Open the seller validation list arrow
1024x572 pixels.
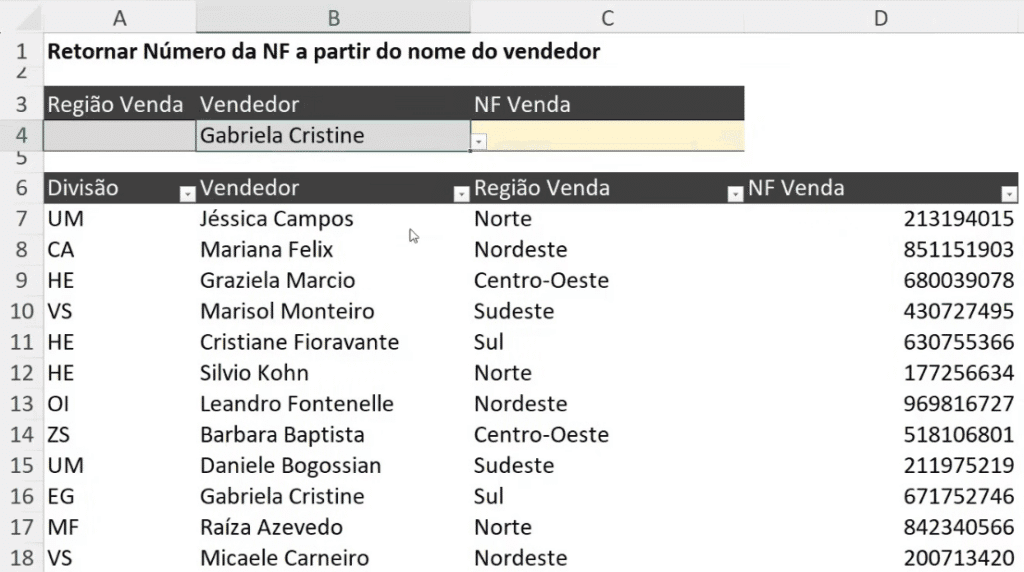click(479, 143)
